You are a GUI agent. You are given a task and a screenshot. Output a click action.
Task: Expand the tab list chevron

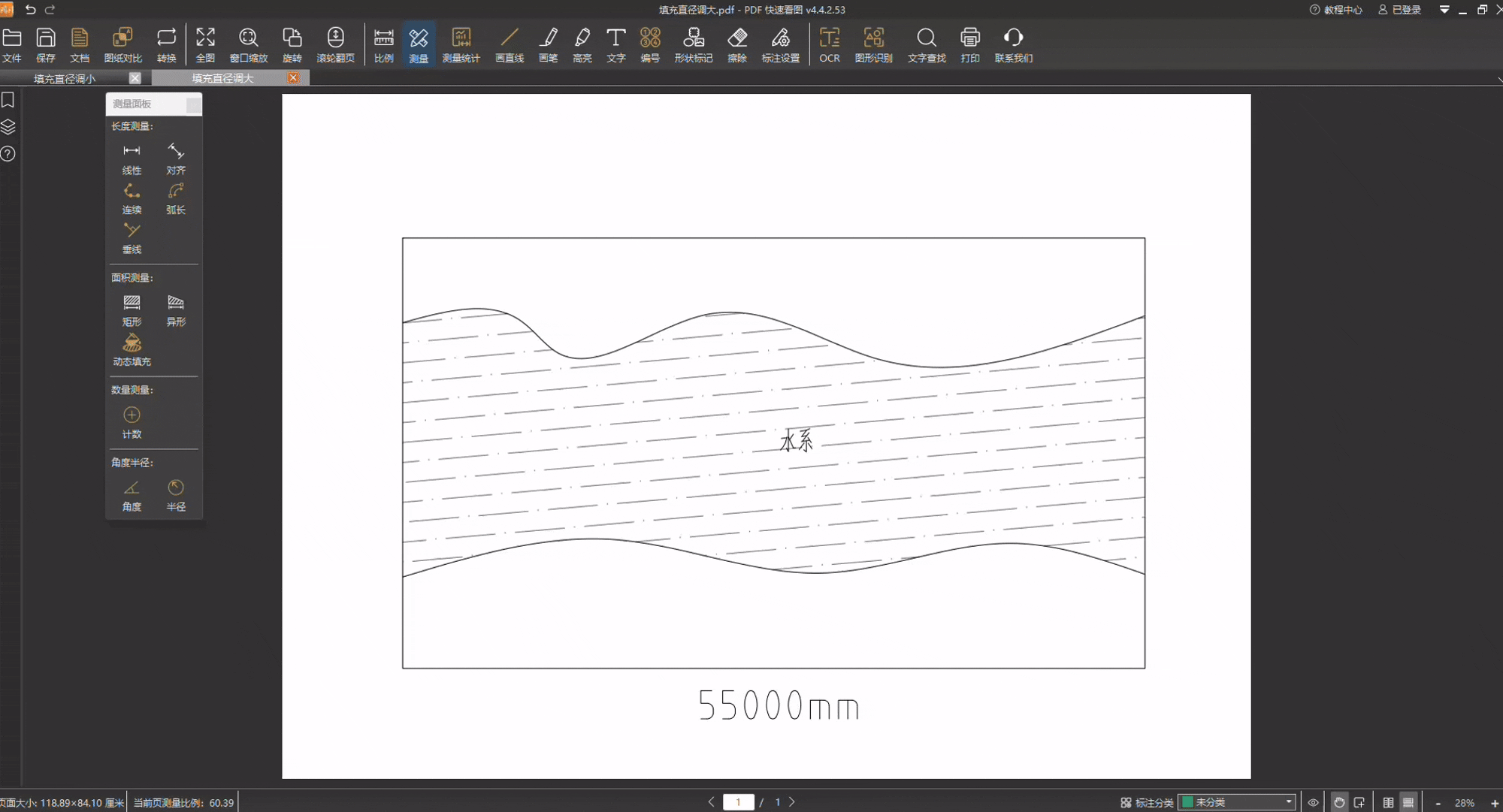coord(1498,78)
